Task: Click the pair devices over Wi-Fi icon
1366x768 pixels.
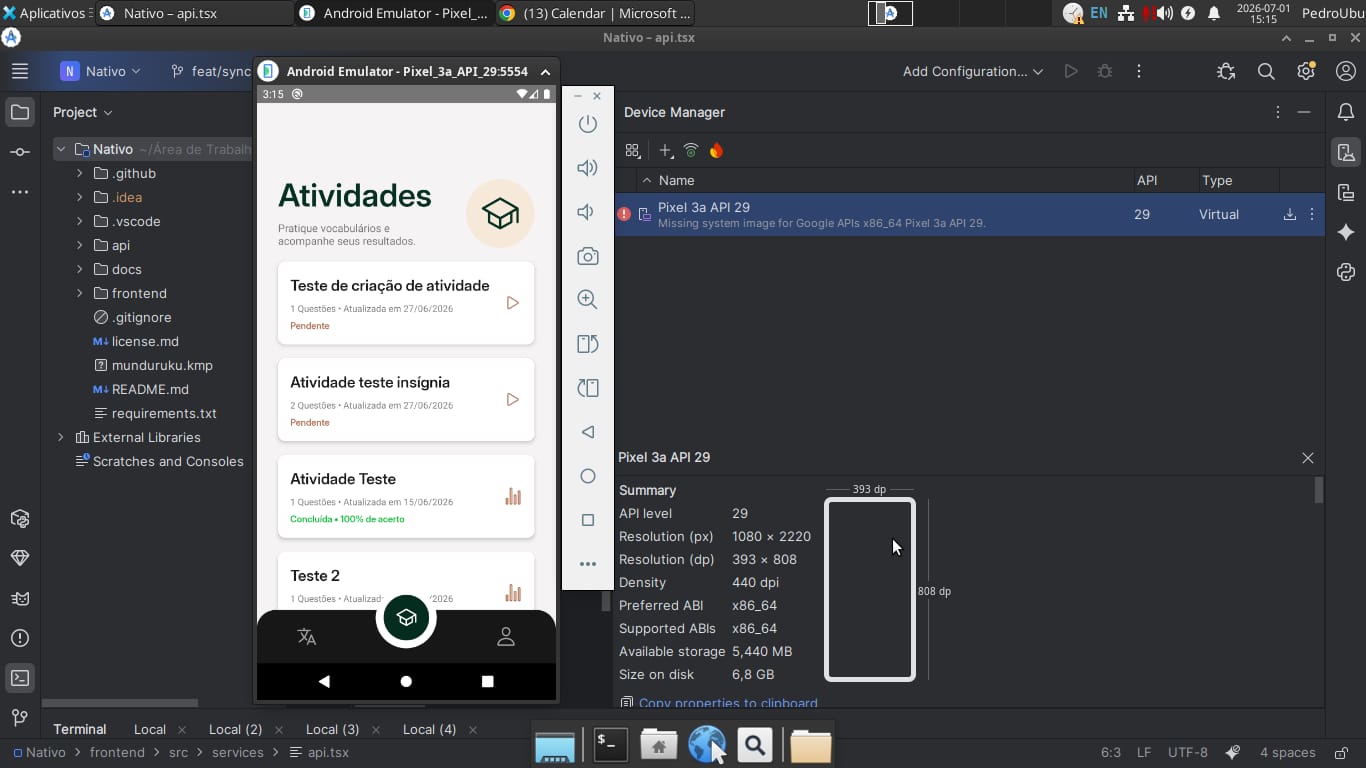Action: point(691,151)
